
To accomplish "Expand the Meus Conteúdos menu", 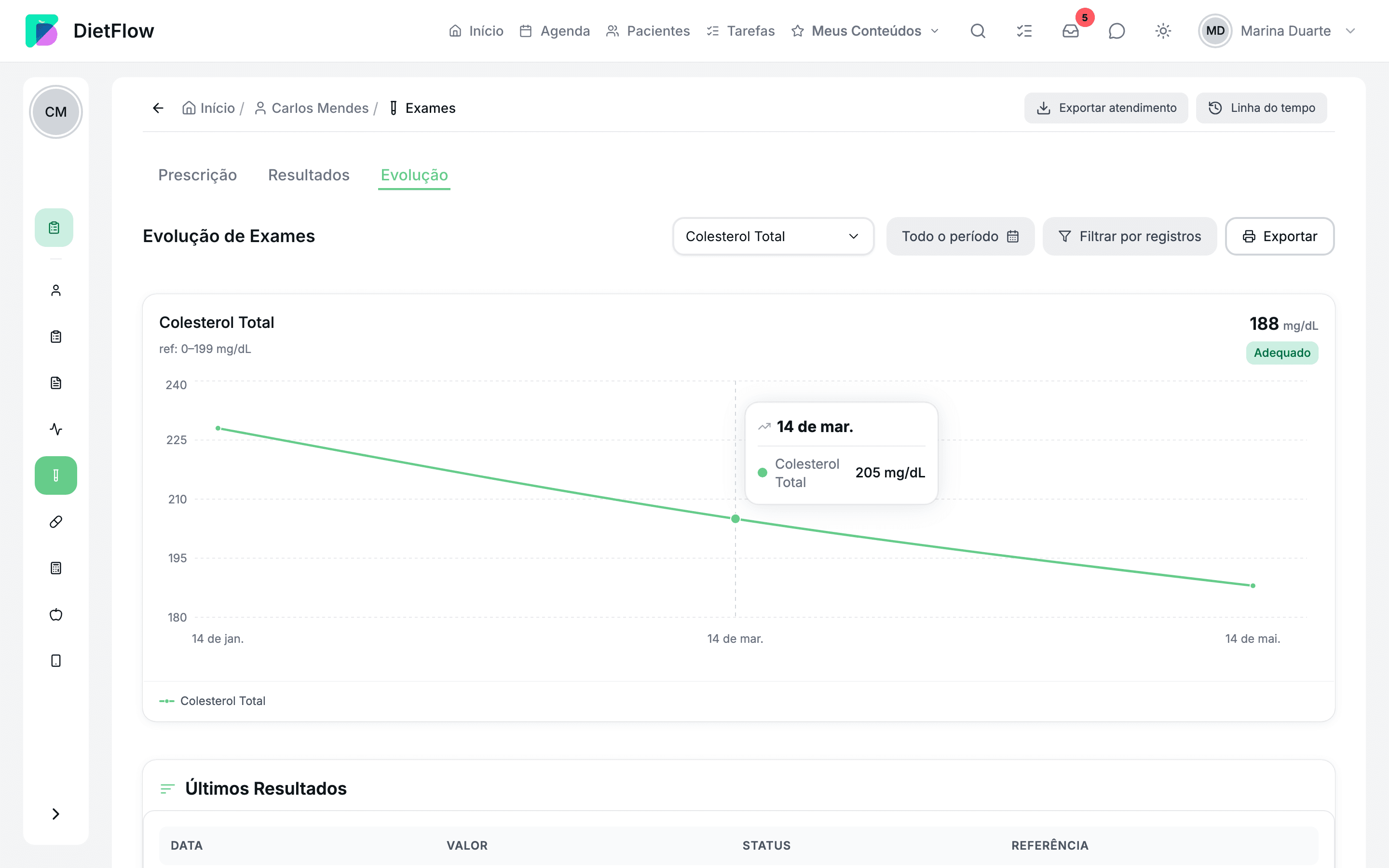I will [866, 31].
